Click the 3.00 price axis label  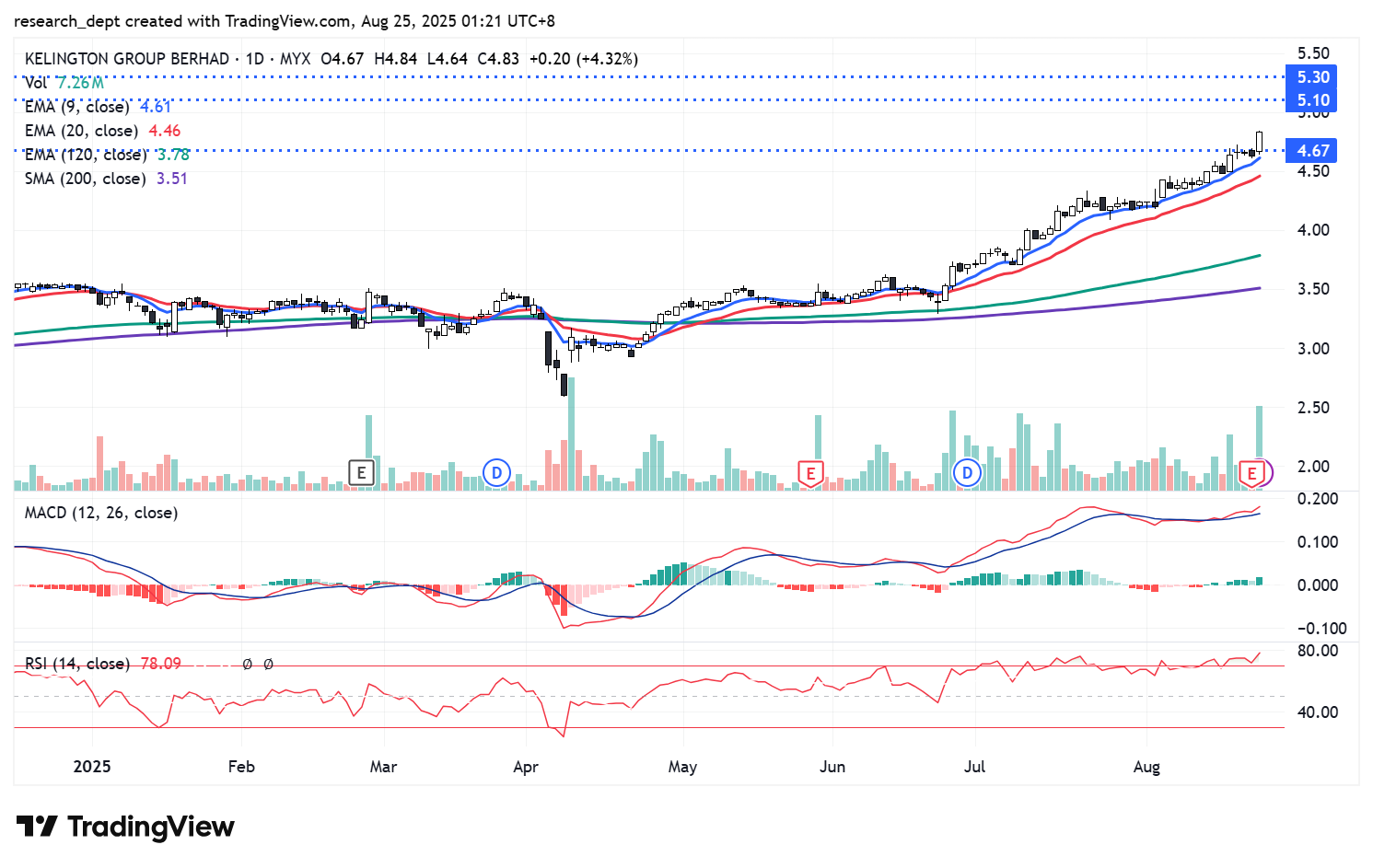[x=1313, y=349]
